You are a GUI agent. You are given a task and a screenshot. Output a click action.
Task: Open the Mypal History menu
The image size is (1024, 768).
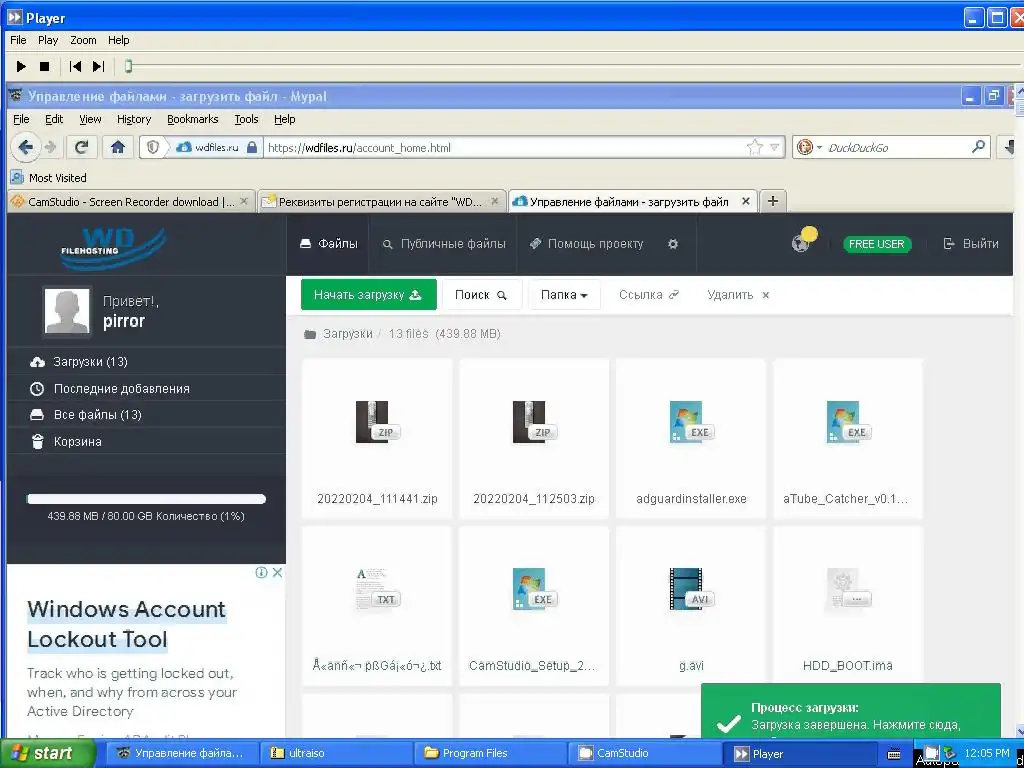point(134,119)
